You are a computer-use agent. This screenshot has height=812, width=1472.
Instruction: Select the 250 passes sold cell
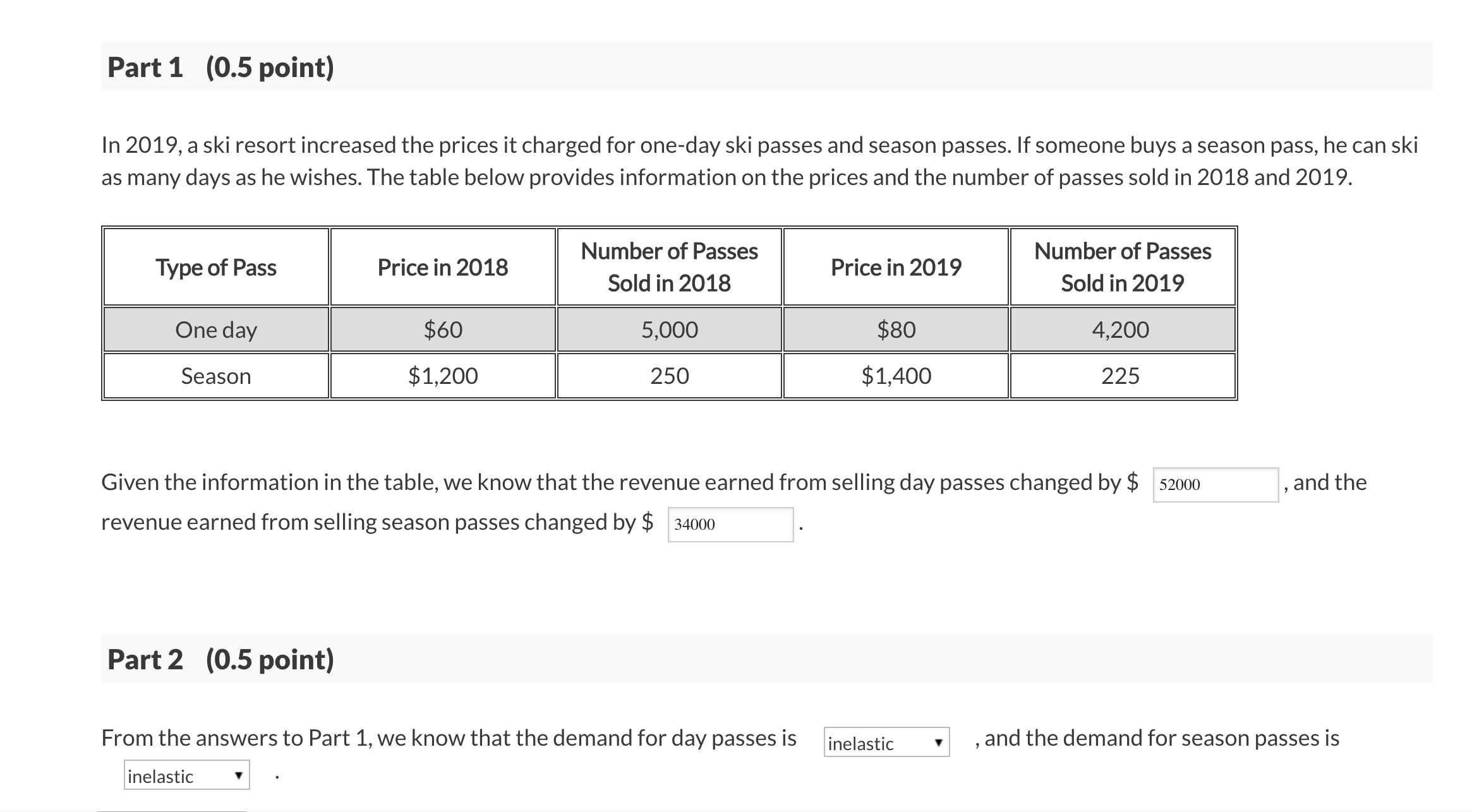(668, 376)
